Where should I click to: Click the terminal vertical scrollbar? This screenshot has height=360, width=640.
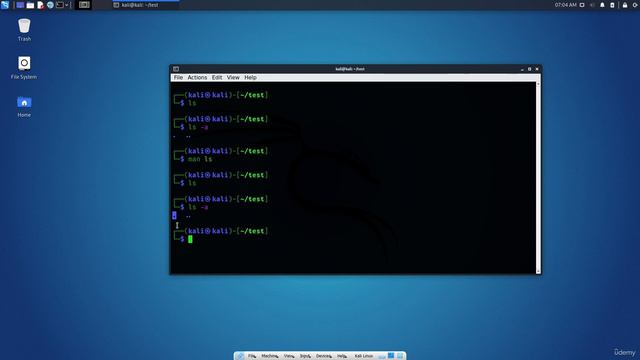pos(538,178)
